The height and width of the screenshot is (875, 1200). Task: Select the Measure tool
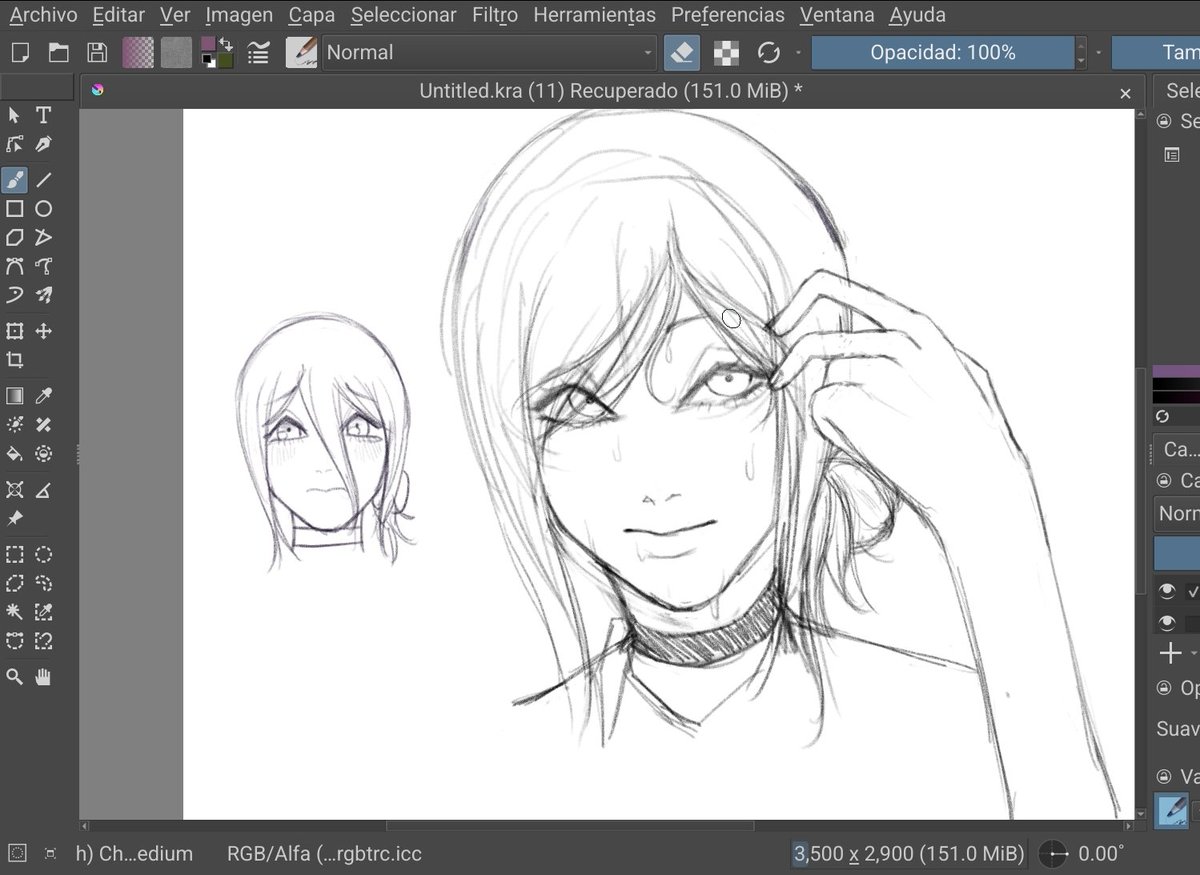tap(44, 490)
